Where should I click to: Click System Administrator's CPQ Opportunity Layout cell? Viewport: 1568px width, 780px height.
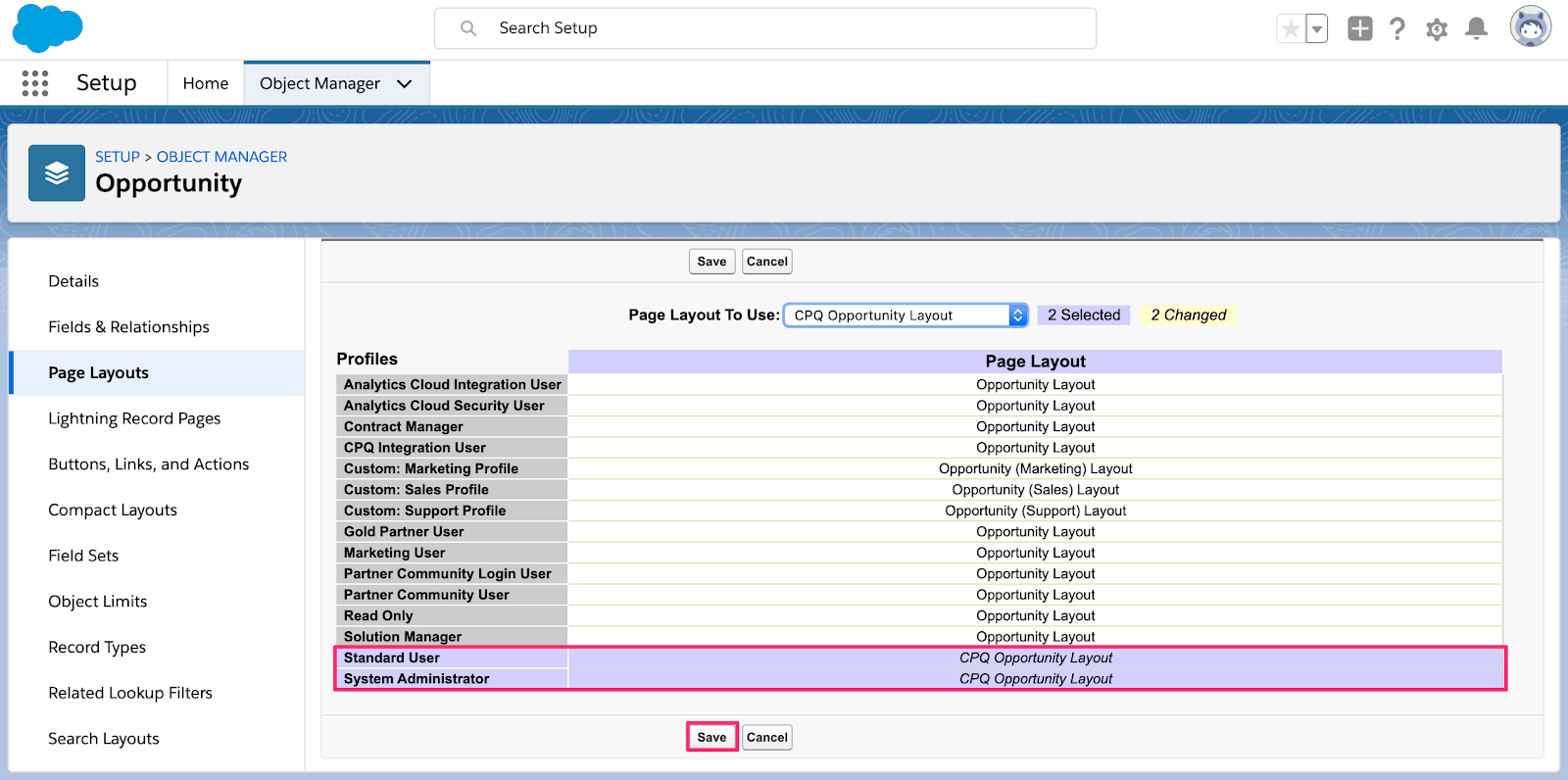click(1035, 679)
